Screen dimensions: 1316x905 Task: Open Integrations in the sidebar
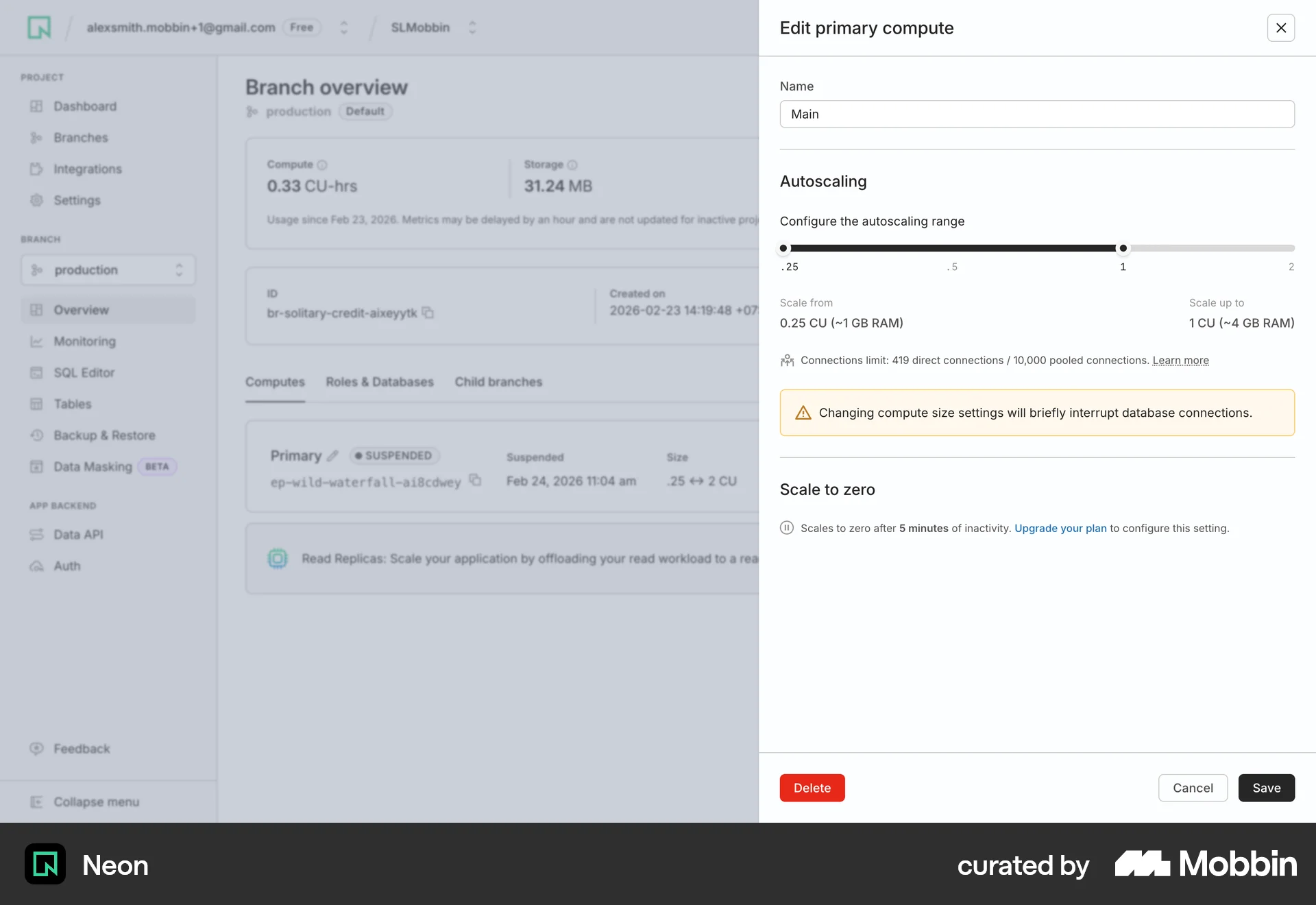click(88, 169)
